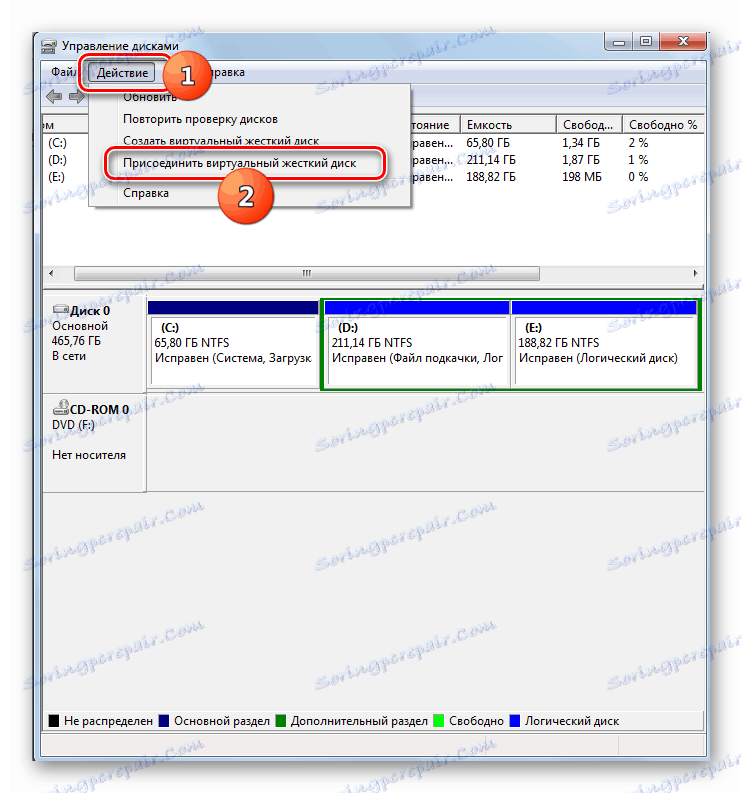Sort by Емкость column header

pos(508,124)
